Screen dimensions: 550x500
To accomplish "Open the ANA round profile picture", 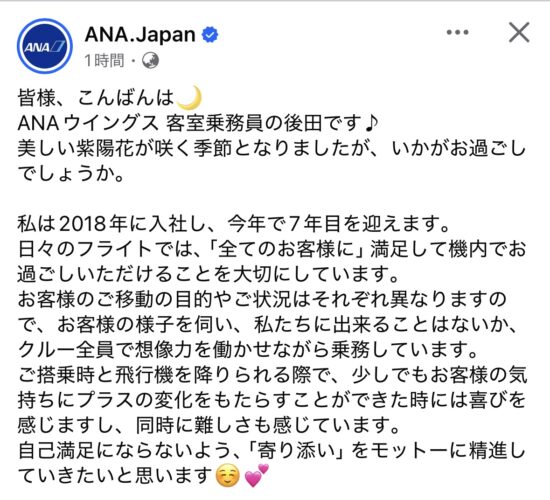I will click(x=45, y=46).
